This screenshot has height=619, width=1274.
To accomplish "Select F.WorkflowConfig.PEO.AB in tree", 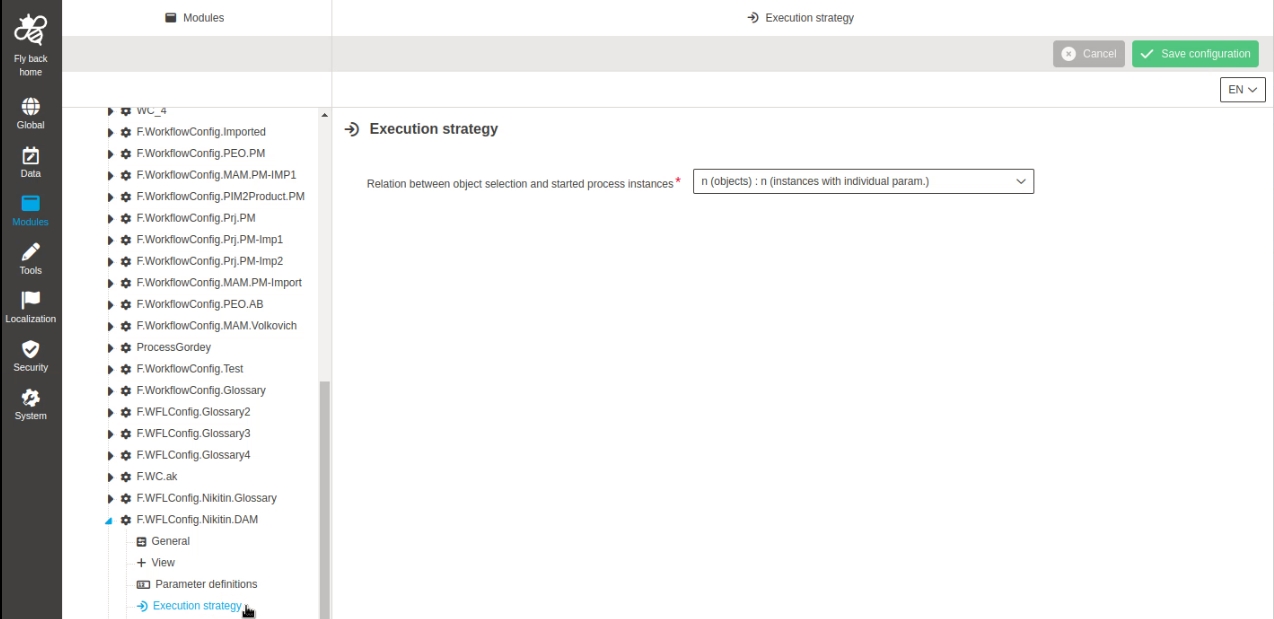I will click(x=200, y=304).
